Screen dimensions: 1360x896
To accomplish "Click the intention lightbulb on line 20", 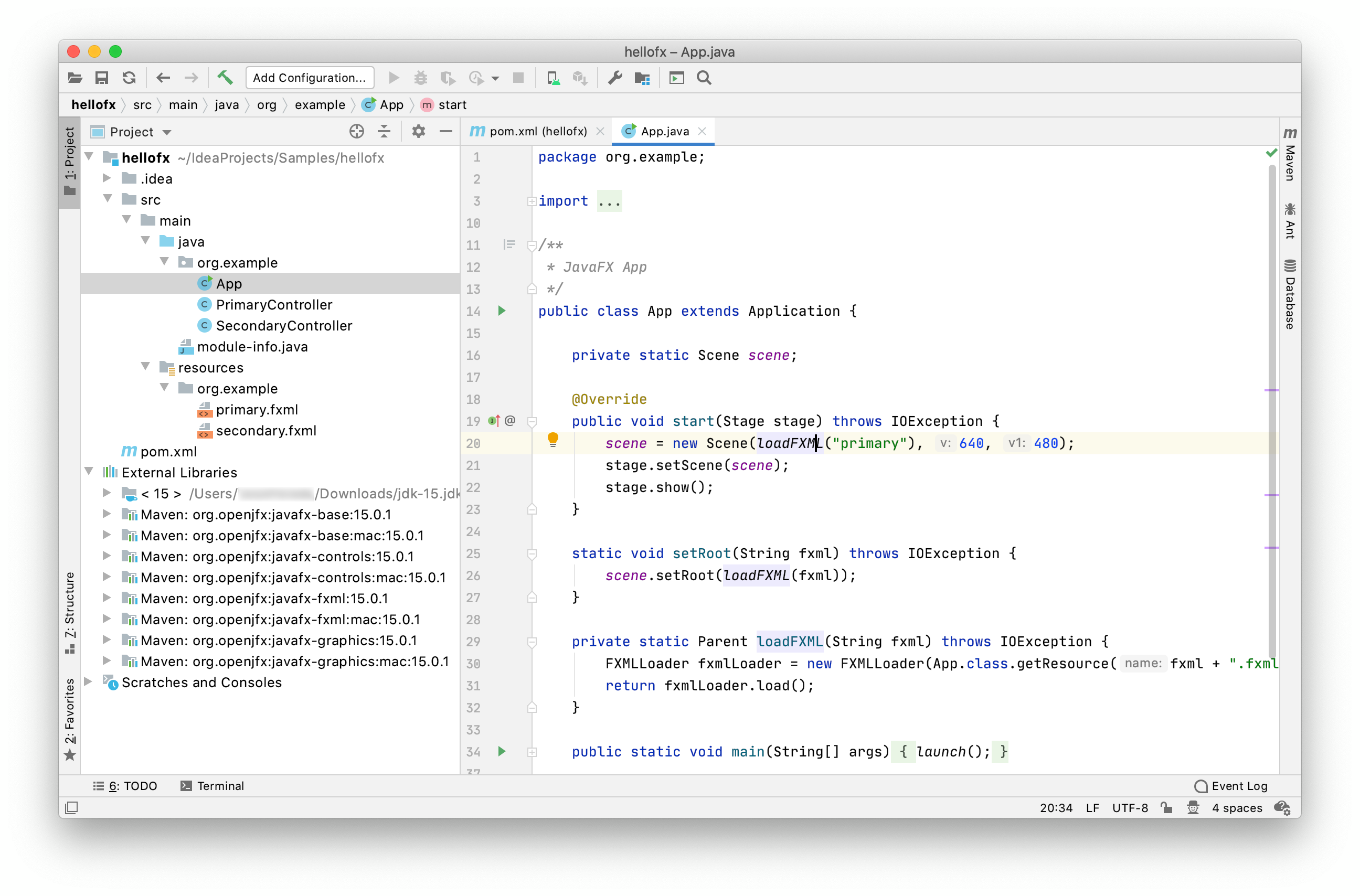I will coord(552,440).
